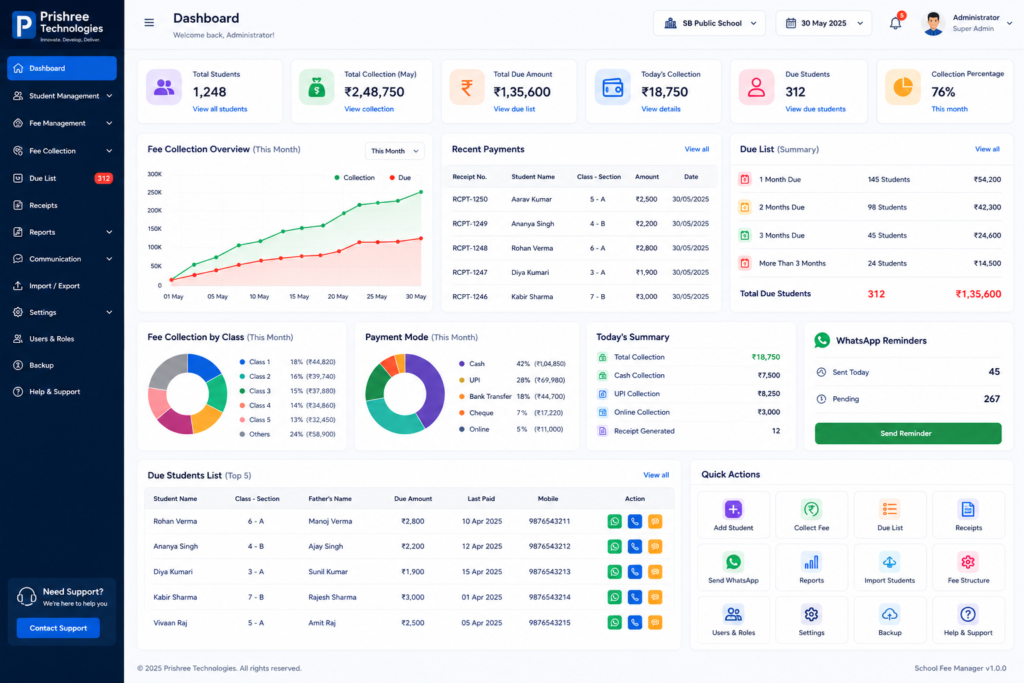The image size is (1024, 683).
Task: Open Send WhatsApp quick action
Action: (x=733, y=567)
